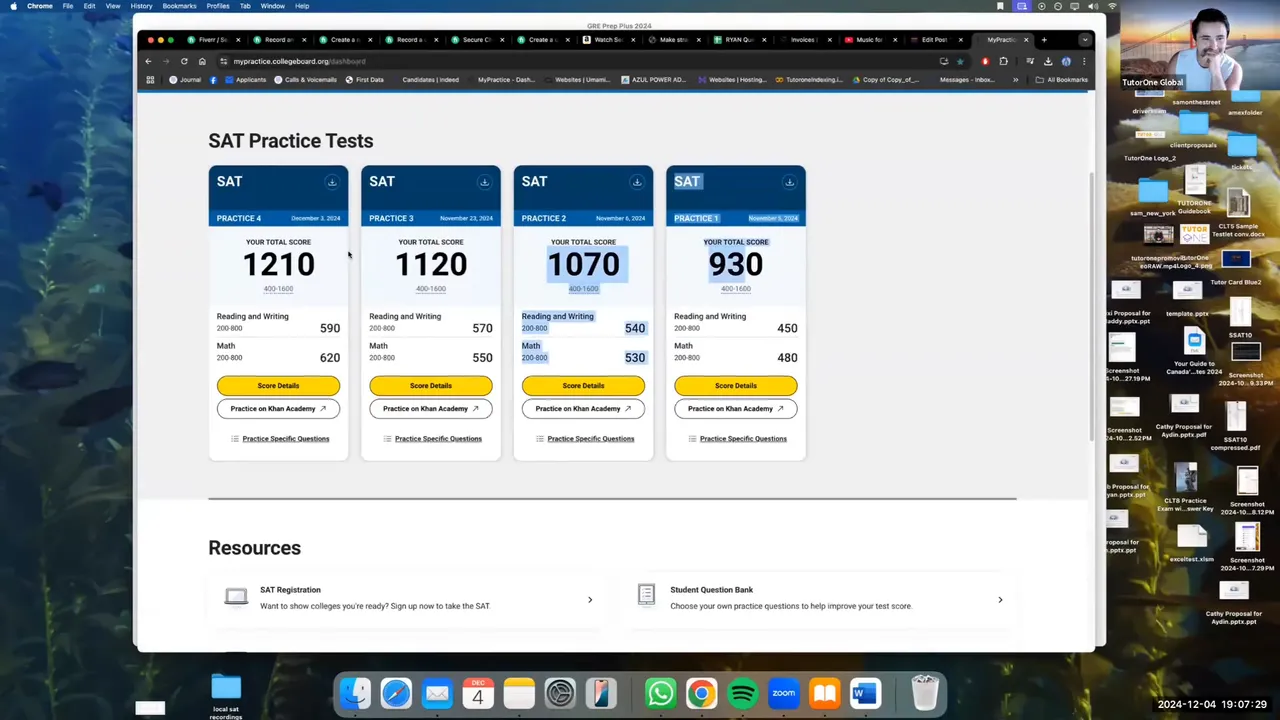Image resolution: width=1280 pixels, height=720 pixels.
Task: Open the History menu
Action: click(141, 6)
